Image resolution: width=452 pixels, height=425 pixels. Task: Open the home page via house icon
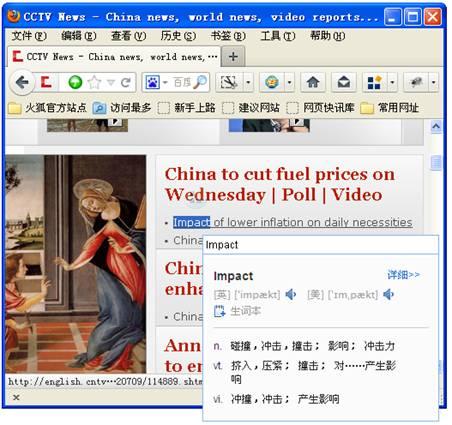click(x=313, y=82)
